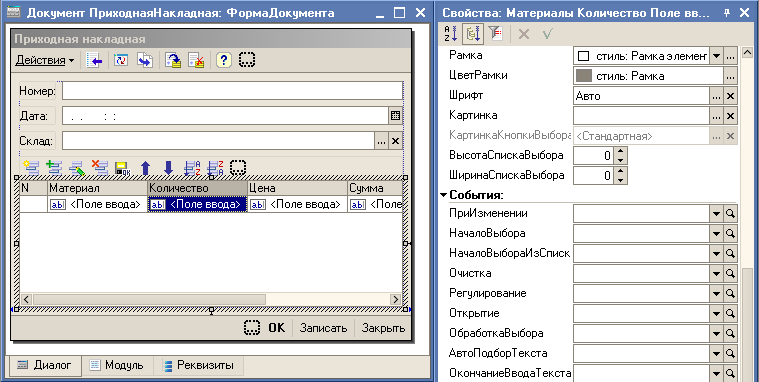Open the Рамка style dropdown arrow

point(716,56)
